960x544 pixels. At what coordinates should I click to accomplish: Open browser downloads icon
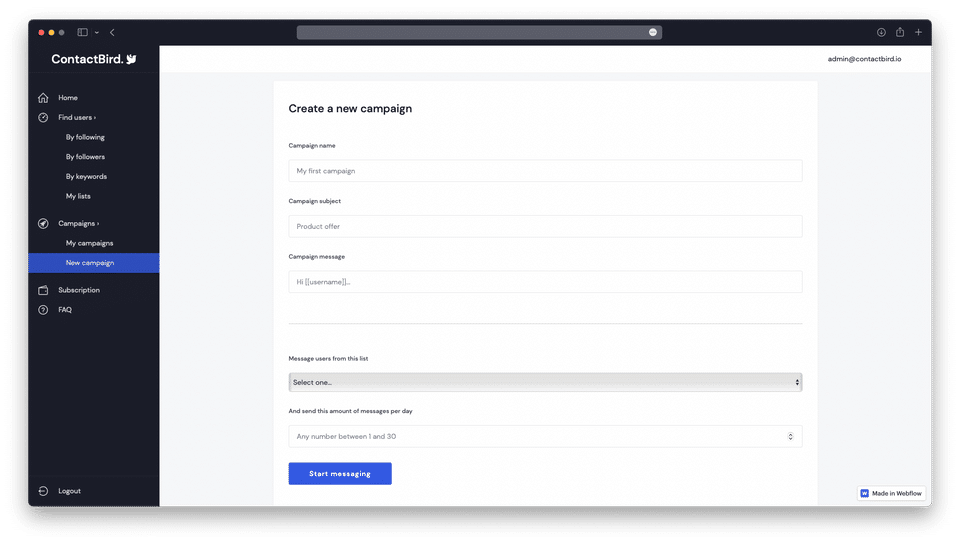(x=881, y=32)
